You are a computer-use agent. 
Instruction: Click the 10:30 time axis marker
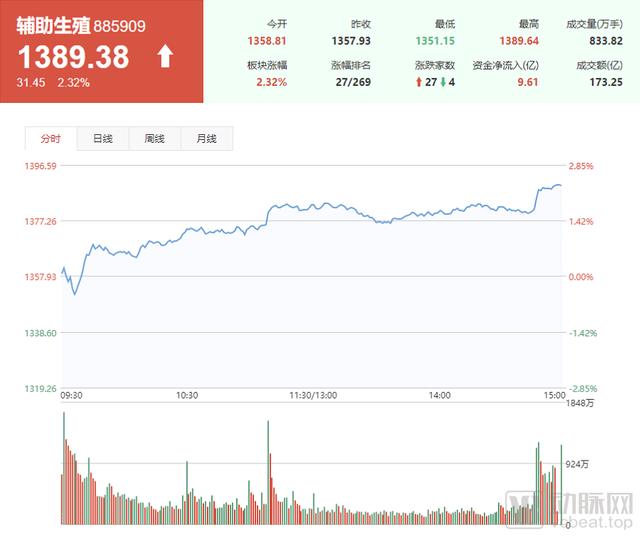pos(187,395)
